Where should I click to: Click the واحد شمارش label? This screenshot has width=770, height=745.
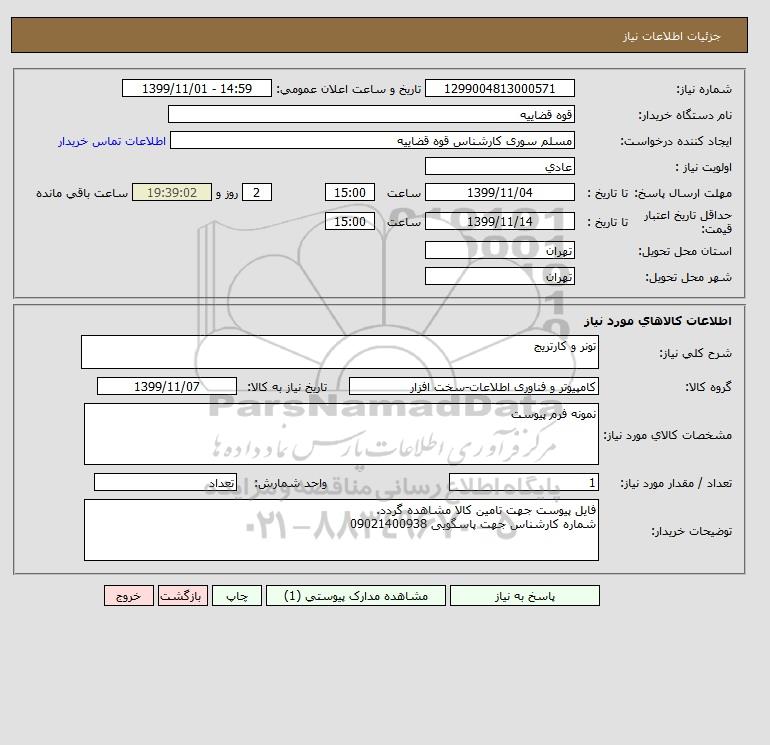(290, 483)
